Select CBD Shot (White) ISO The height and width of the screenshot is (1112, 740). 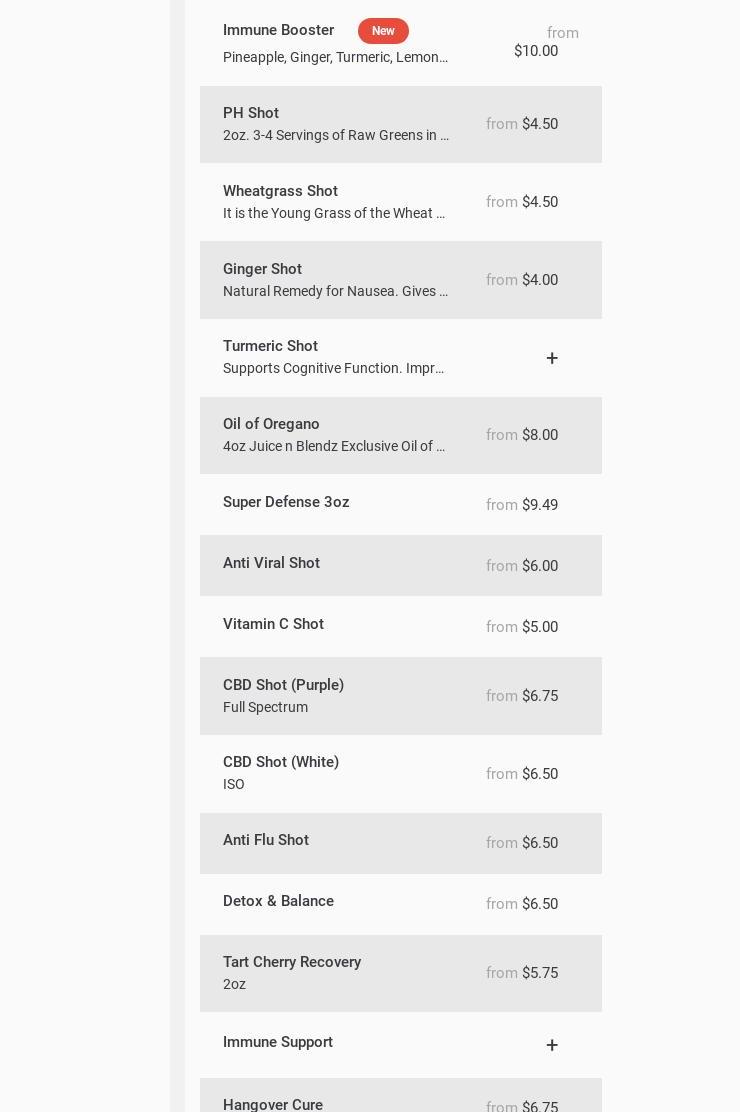(281, 763)
